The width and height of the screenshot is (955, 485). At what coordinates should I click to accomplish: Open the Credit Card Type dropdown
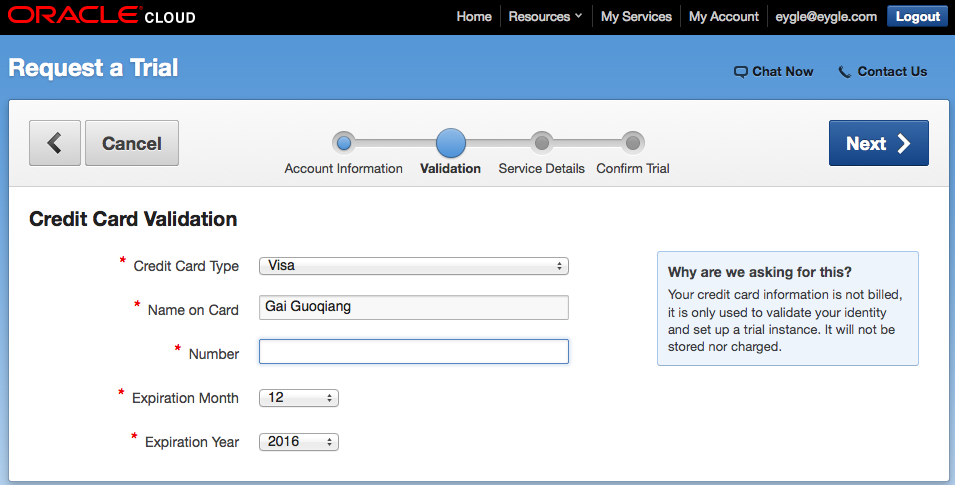coord(414,266)
